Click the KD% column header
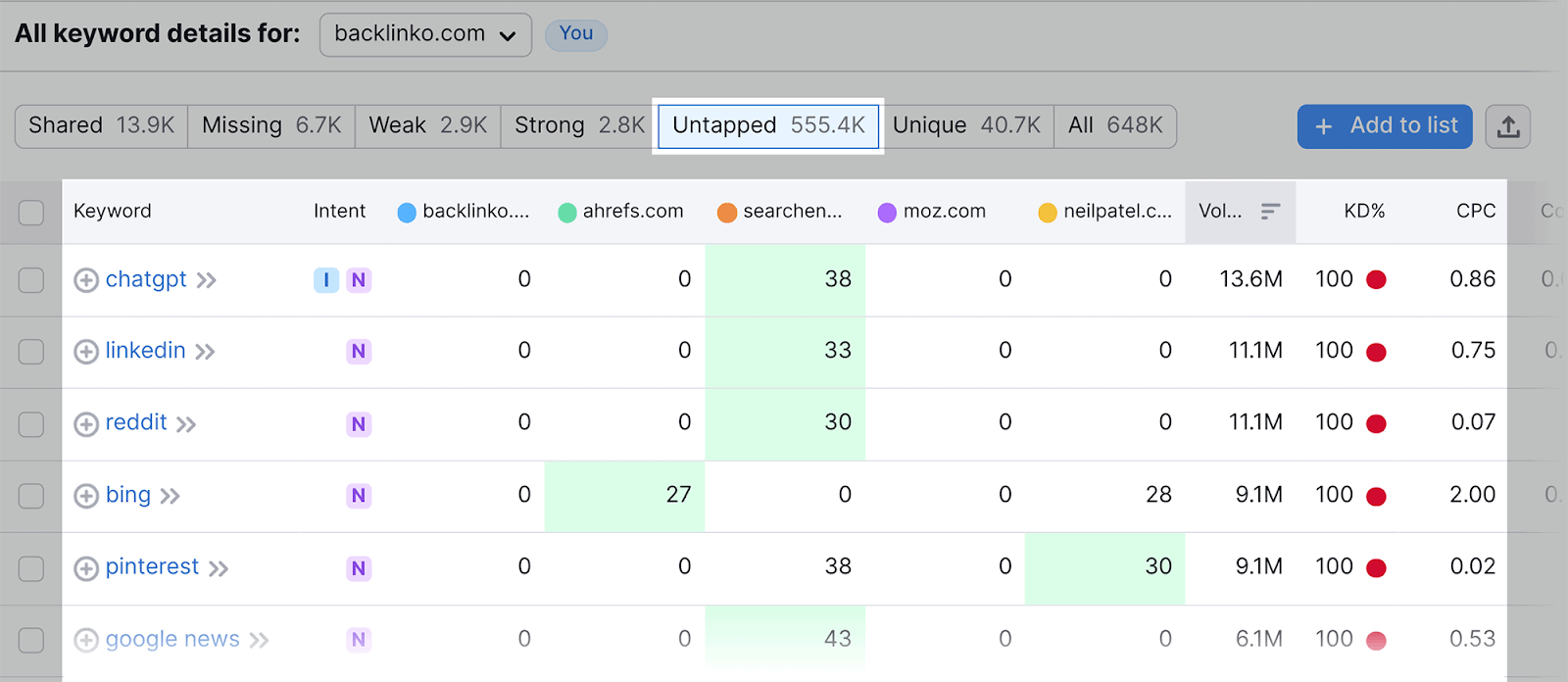1568x682 pixels. click(x=1364, y=211)
